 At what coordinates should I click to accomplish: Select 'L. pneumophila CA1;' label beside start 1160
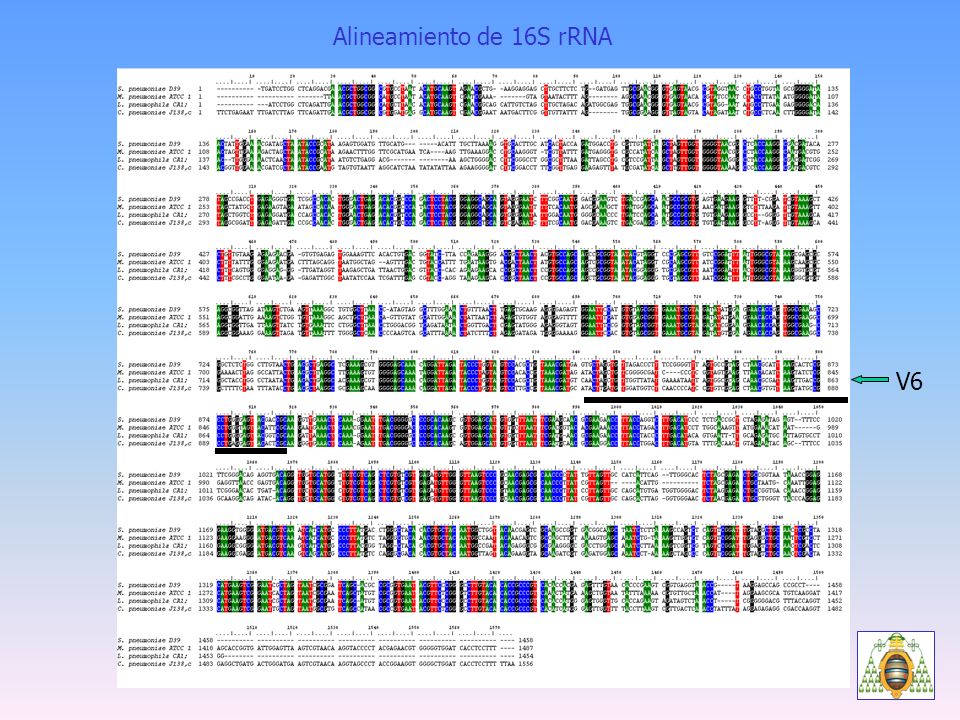[154, 546]
